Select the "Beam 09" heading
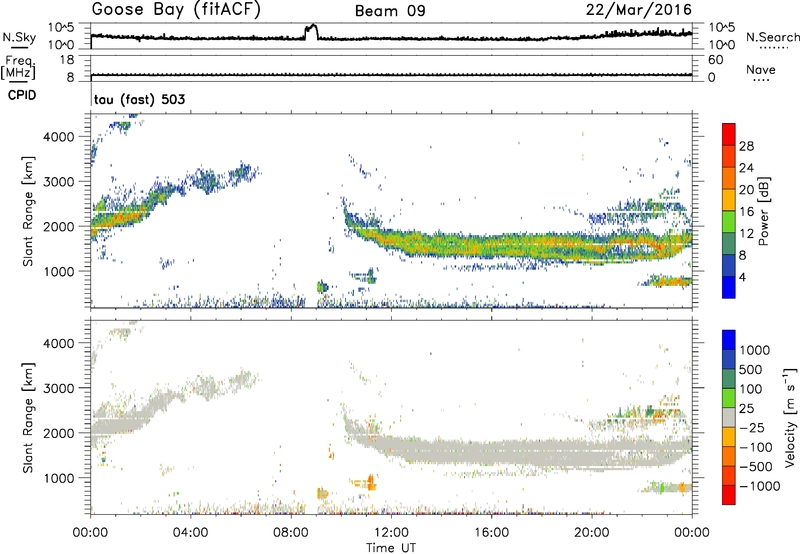 (390, 11)
